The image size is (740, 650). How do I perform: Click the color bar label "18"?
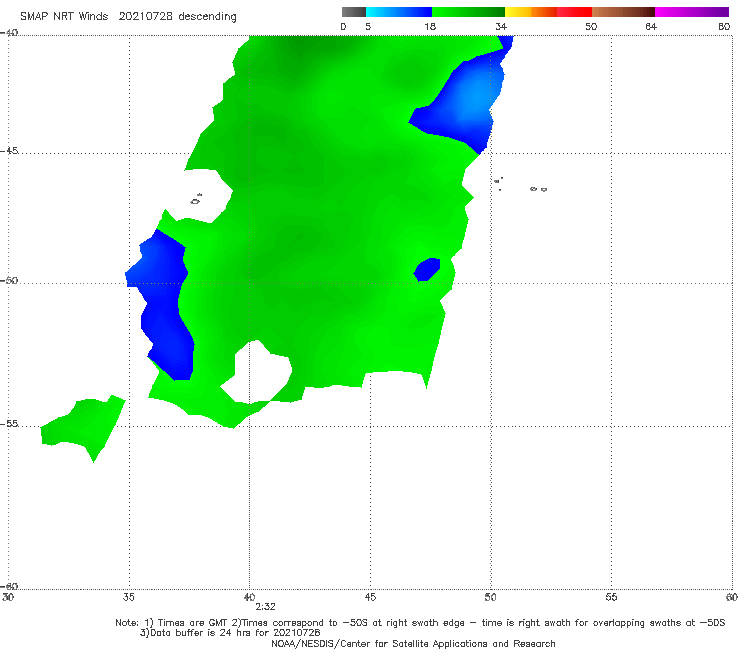[x=430, y=27]
